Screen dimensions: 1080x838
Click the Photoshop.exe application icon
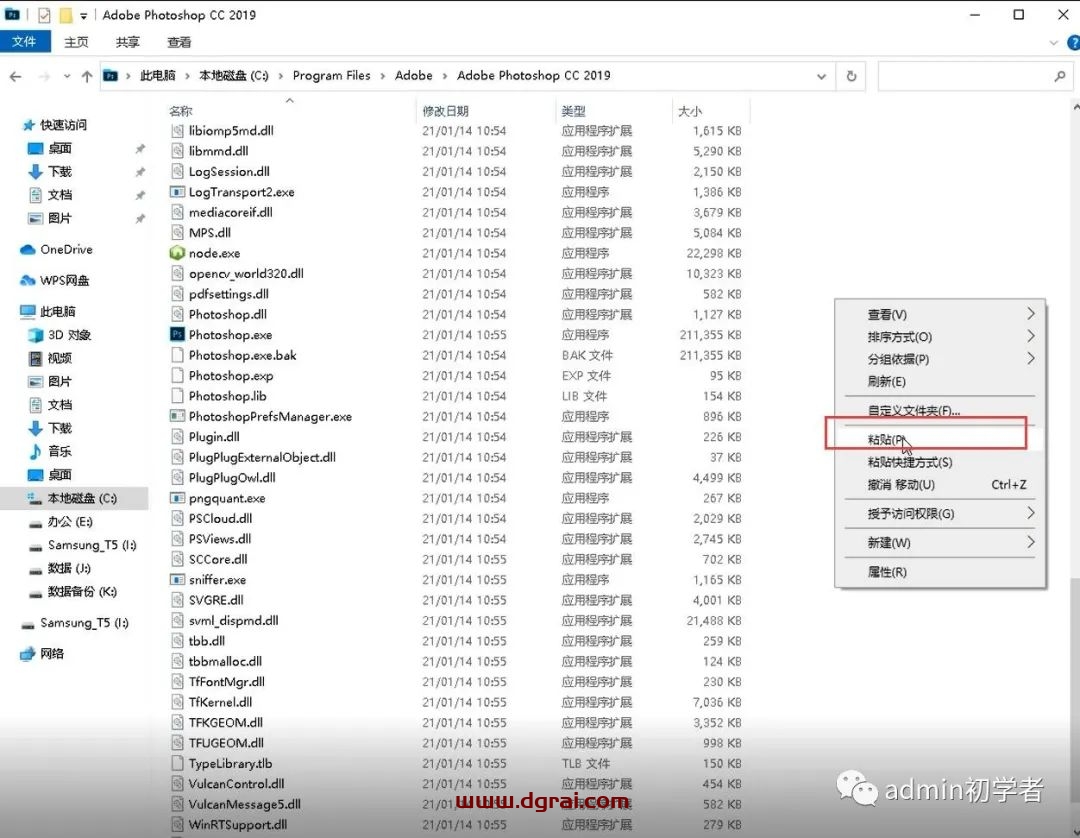[177, 335]
